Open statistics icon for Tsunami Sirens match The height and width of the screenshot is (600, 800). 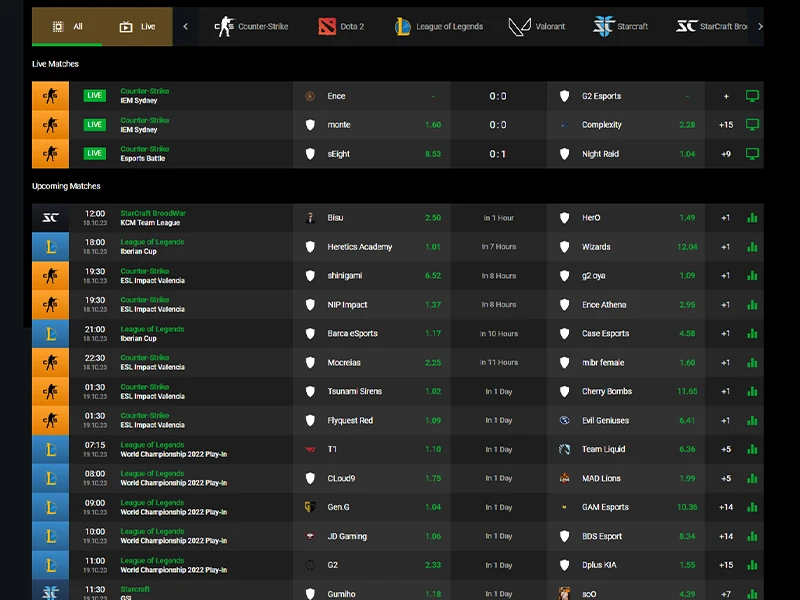(x=752, y=391)
